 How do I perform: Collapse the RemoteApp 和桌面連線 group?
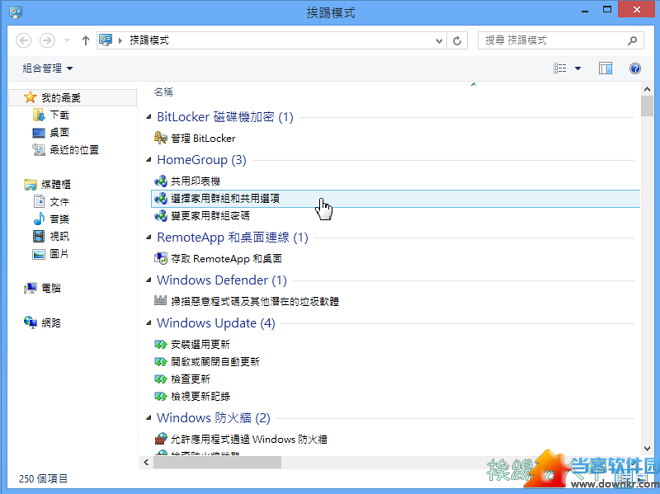[149, 237]
